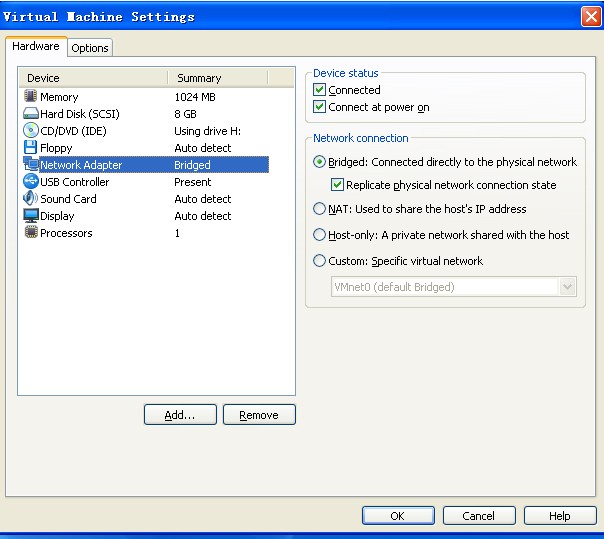604x539 pixels.
Task: Uncheck the Connected checkbox
Action: (320, 90)
